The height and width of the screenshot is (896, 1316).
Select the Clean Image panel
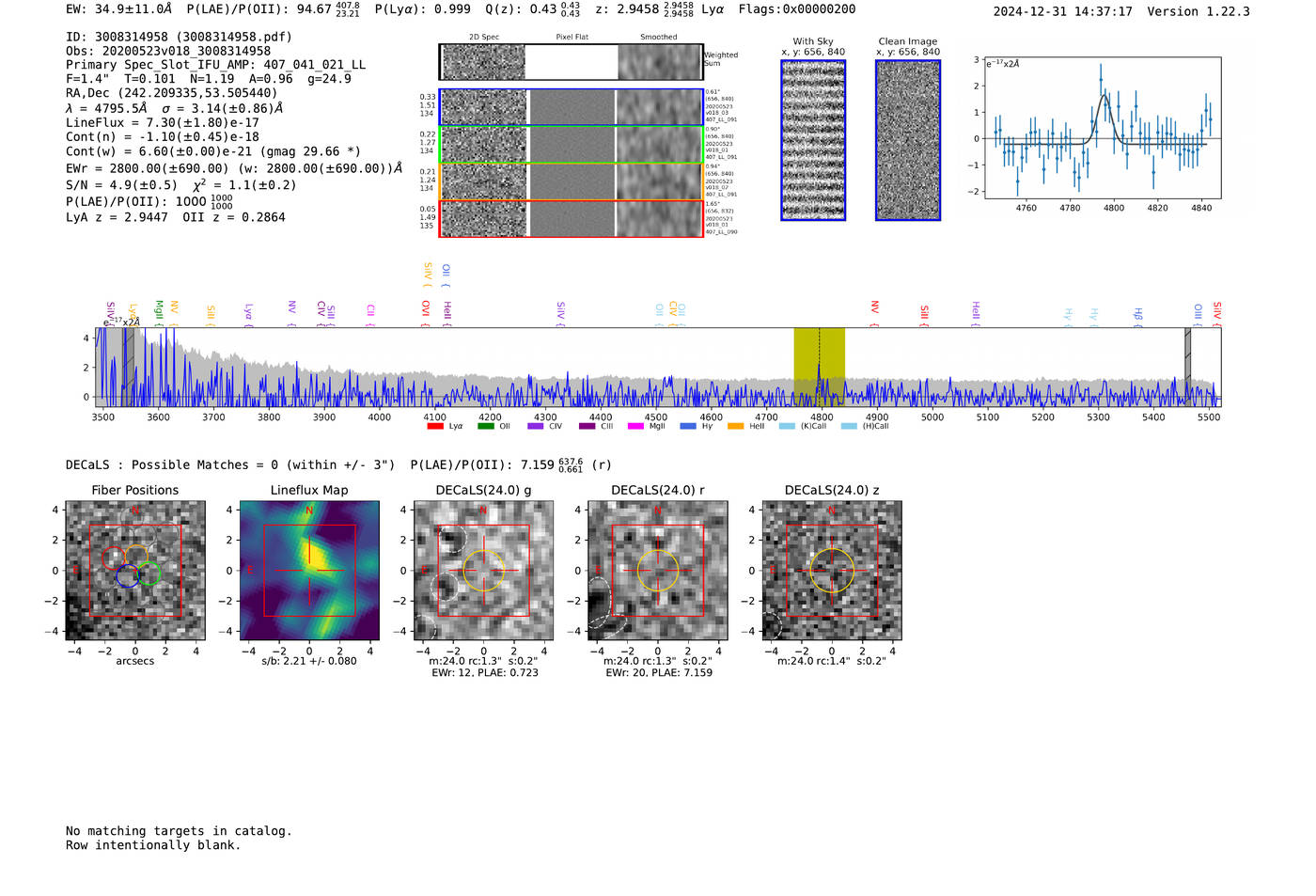[x=908, y=140]
